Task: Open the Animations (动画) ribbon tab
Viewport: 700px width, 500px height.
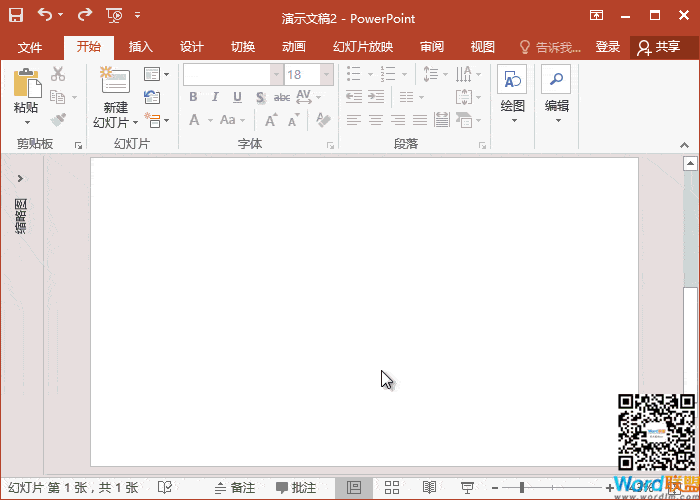Action: (x=293, y=47)
